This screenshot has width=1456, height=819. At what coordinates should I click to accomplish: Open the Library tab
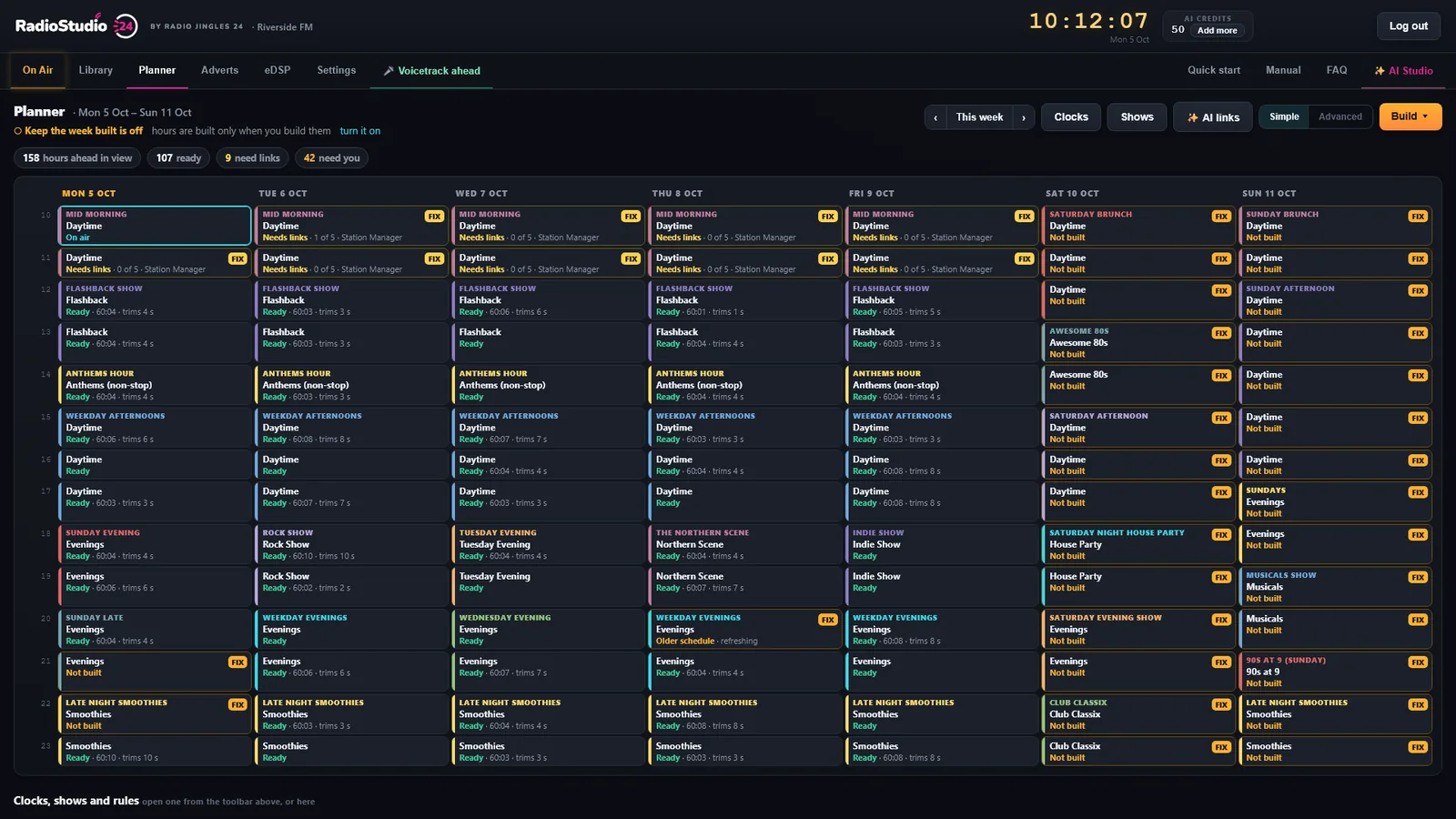click(96, 70)
